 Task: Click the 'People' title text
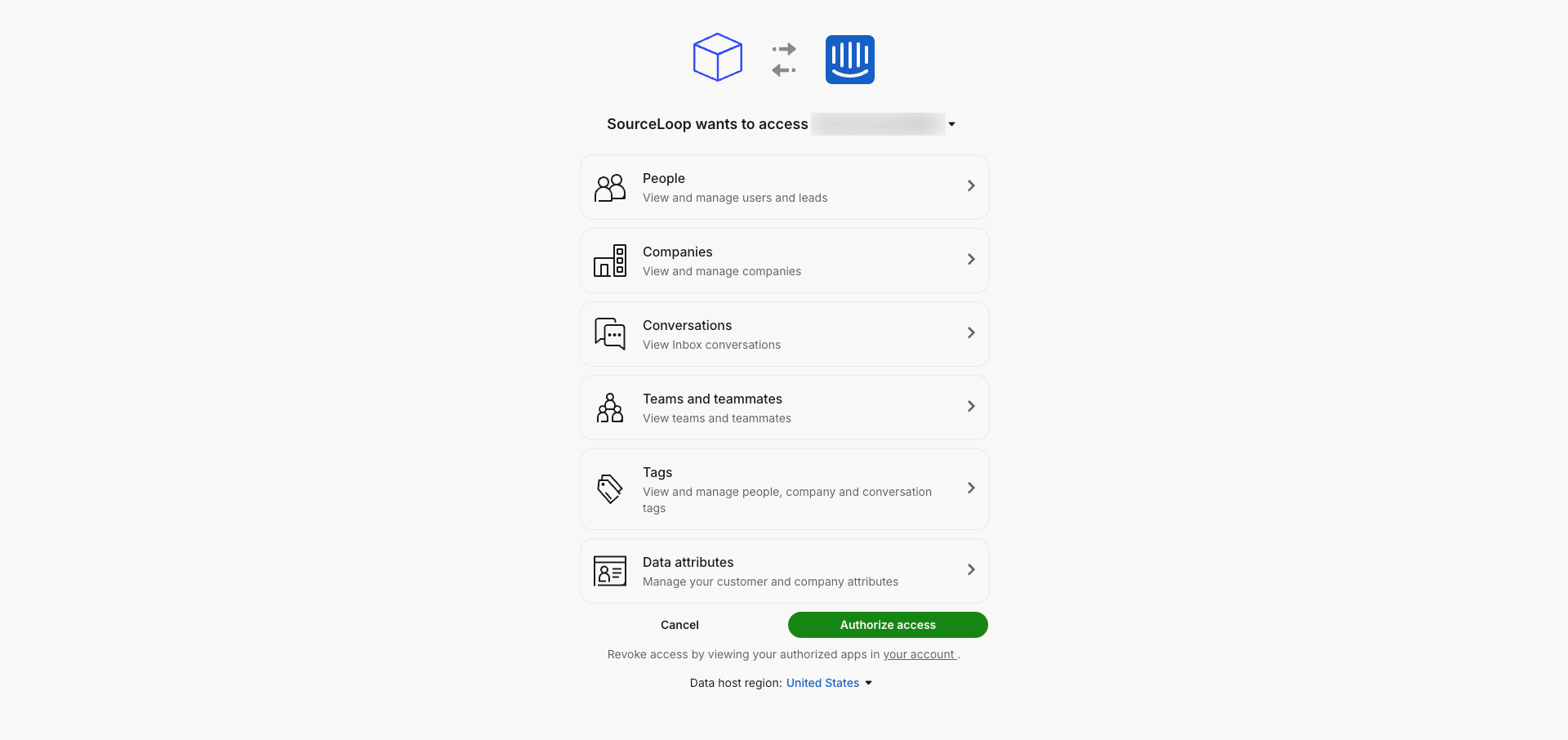664,178
